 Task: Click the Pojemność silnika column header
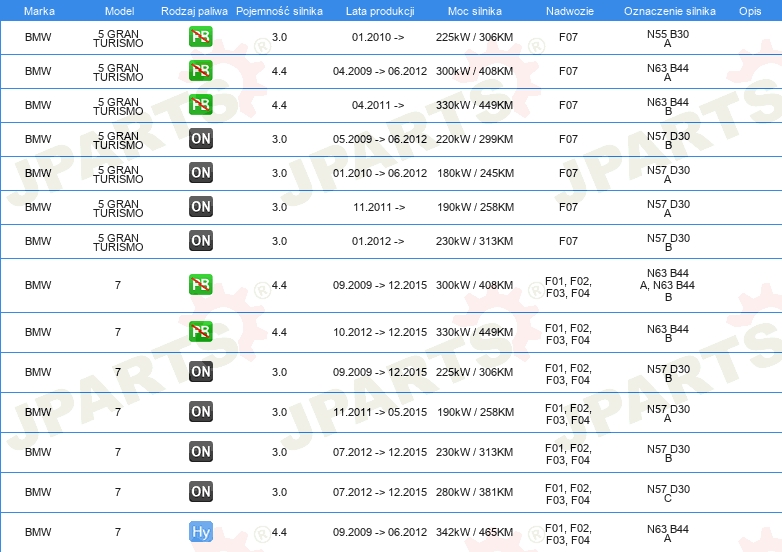tap(279, 11)
